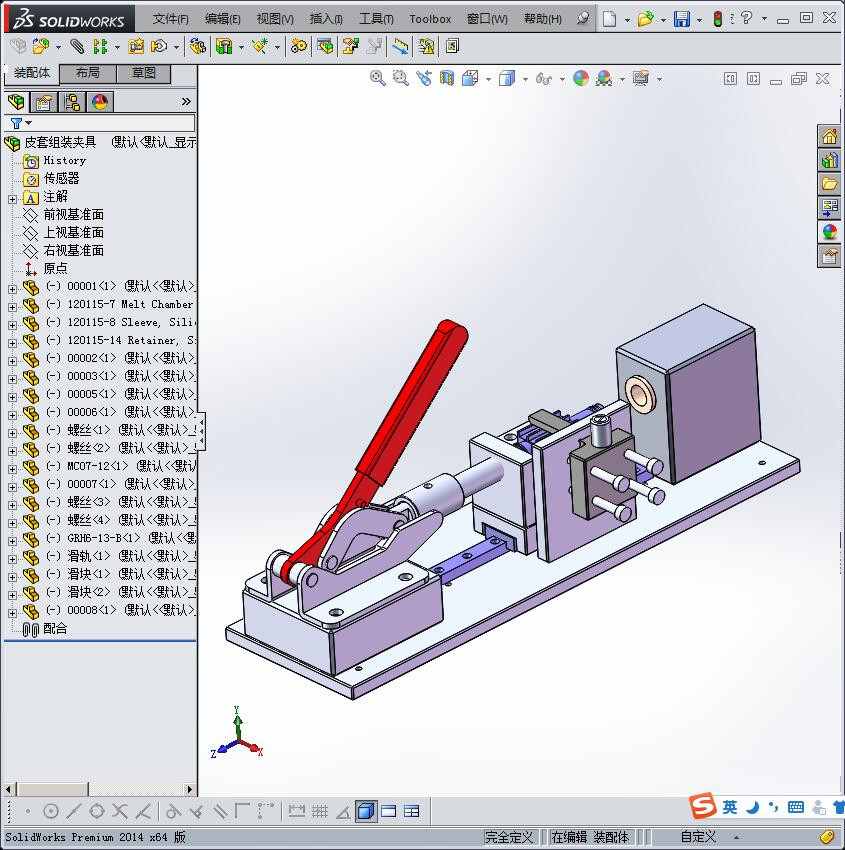Viewport: 845px width, 850px height.
Task: Toggle the 3D drawing view cube button
Action: point(366,812)
